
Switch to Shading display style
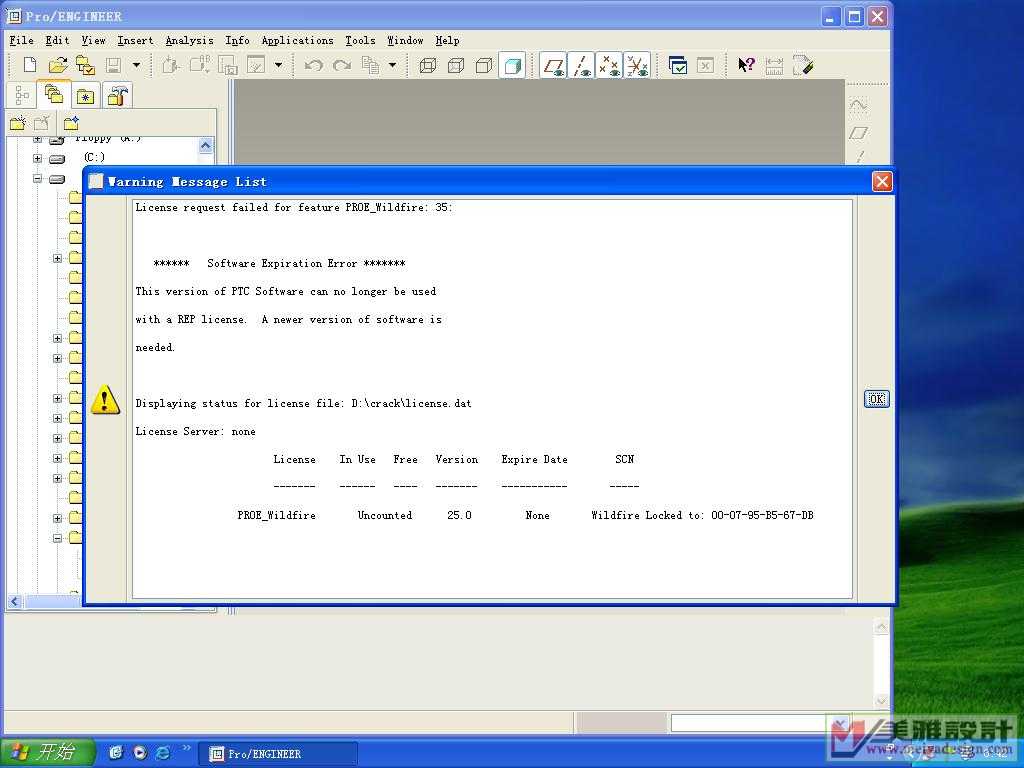(512, 65)
